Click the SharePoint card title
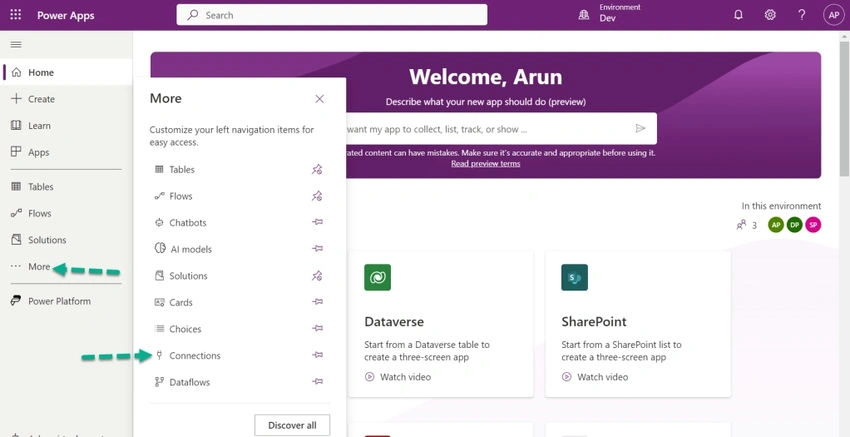Viewport: 850px width, 437px height. (594, 322)
